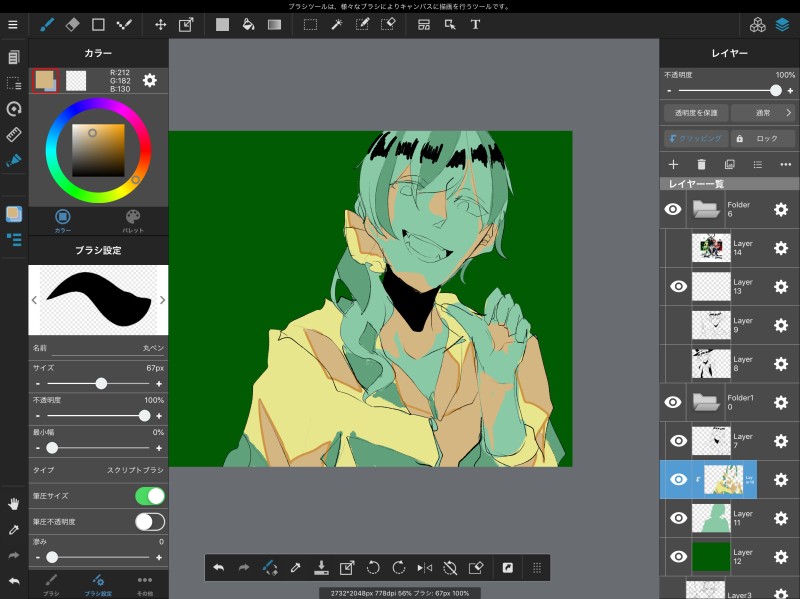Click the 透明度を保護 button

pos(695,113)
